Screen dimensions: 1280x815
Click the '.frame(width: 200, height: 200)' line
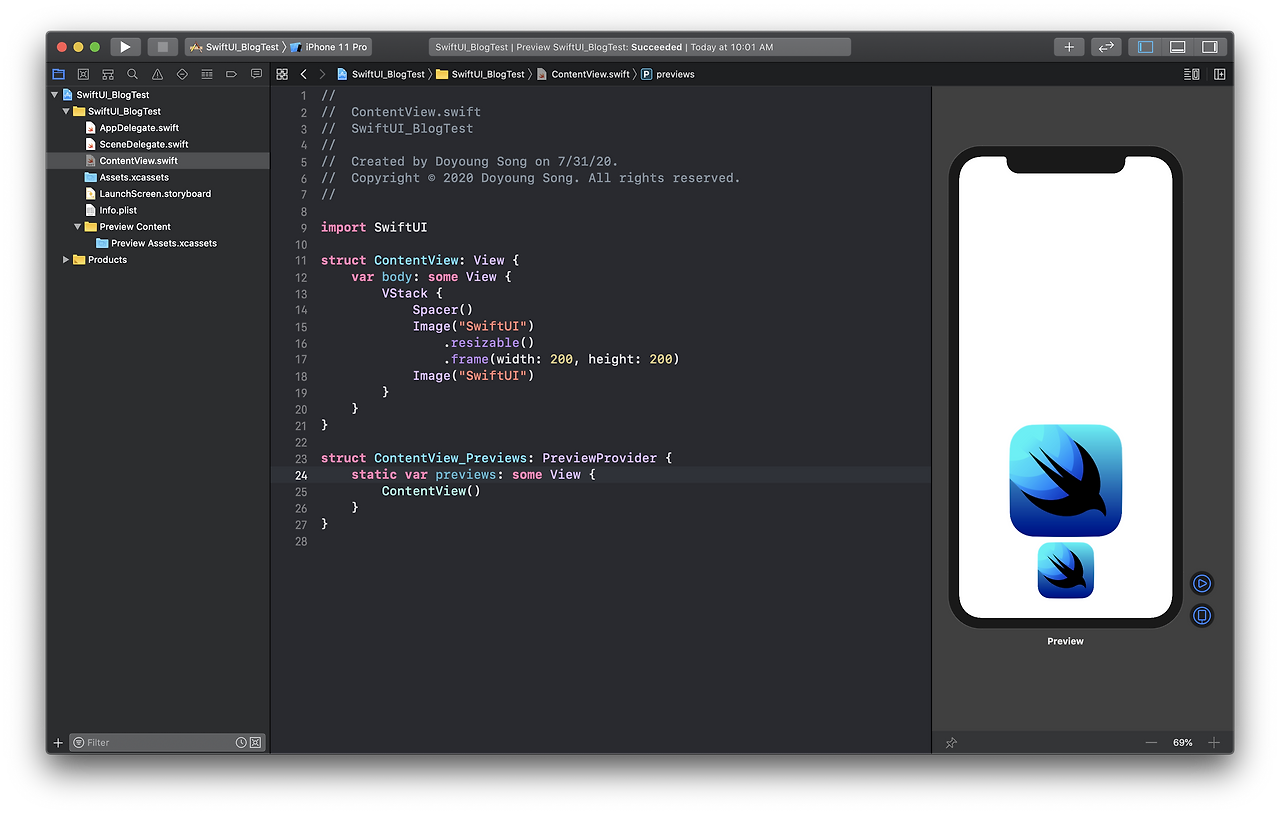point(561,359)
